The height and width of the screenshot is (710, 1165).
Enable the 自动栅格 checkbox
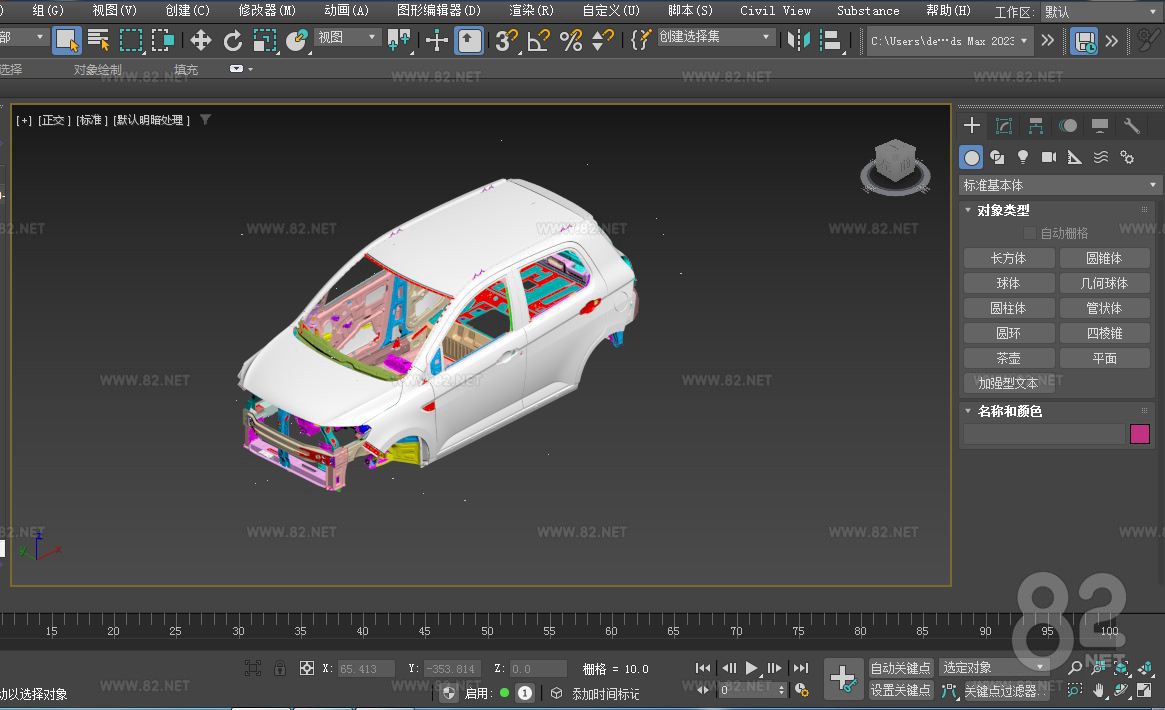[x=1031, y=233]
